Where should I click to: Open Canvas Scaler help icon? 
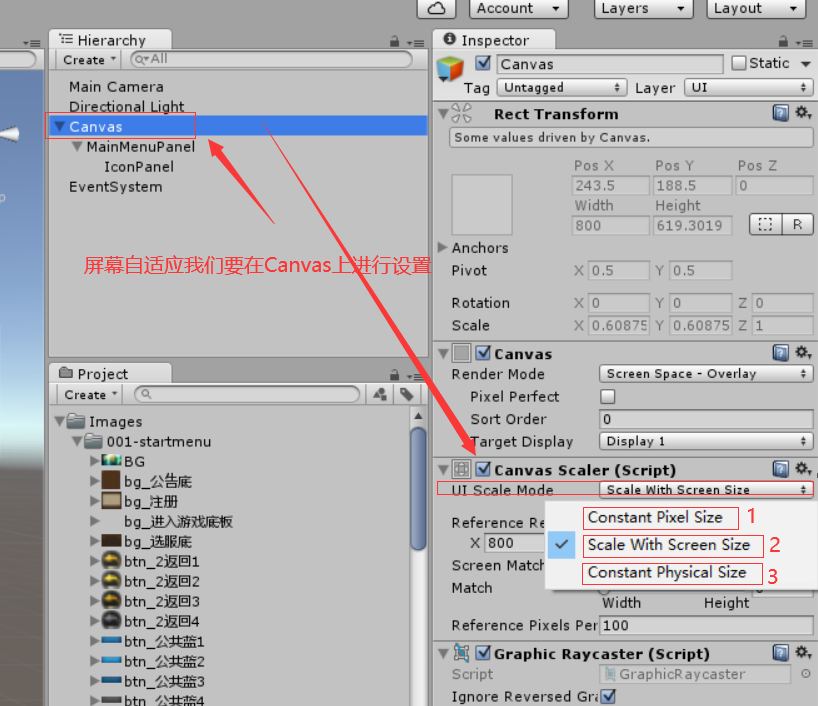point(780,469)
